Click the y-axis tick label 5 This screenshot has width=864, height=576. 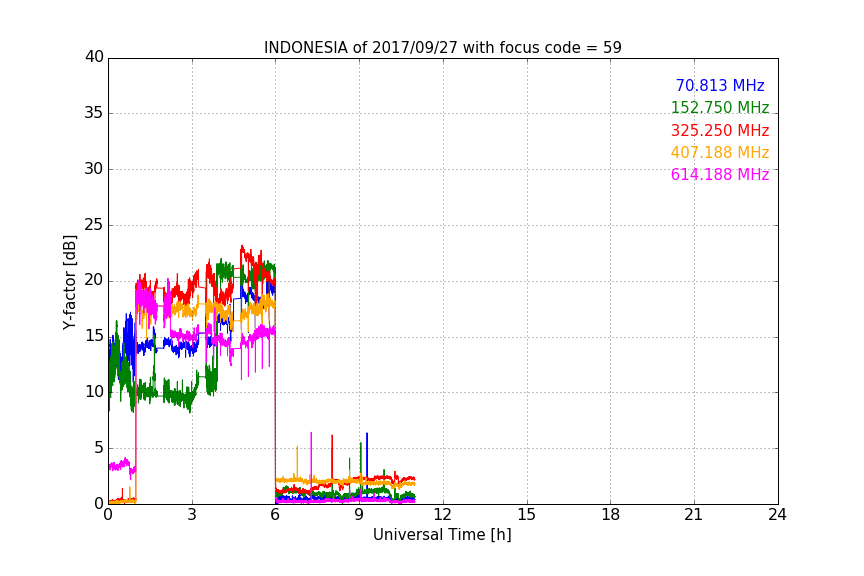coord(99,448)
